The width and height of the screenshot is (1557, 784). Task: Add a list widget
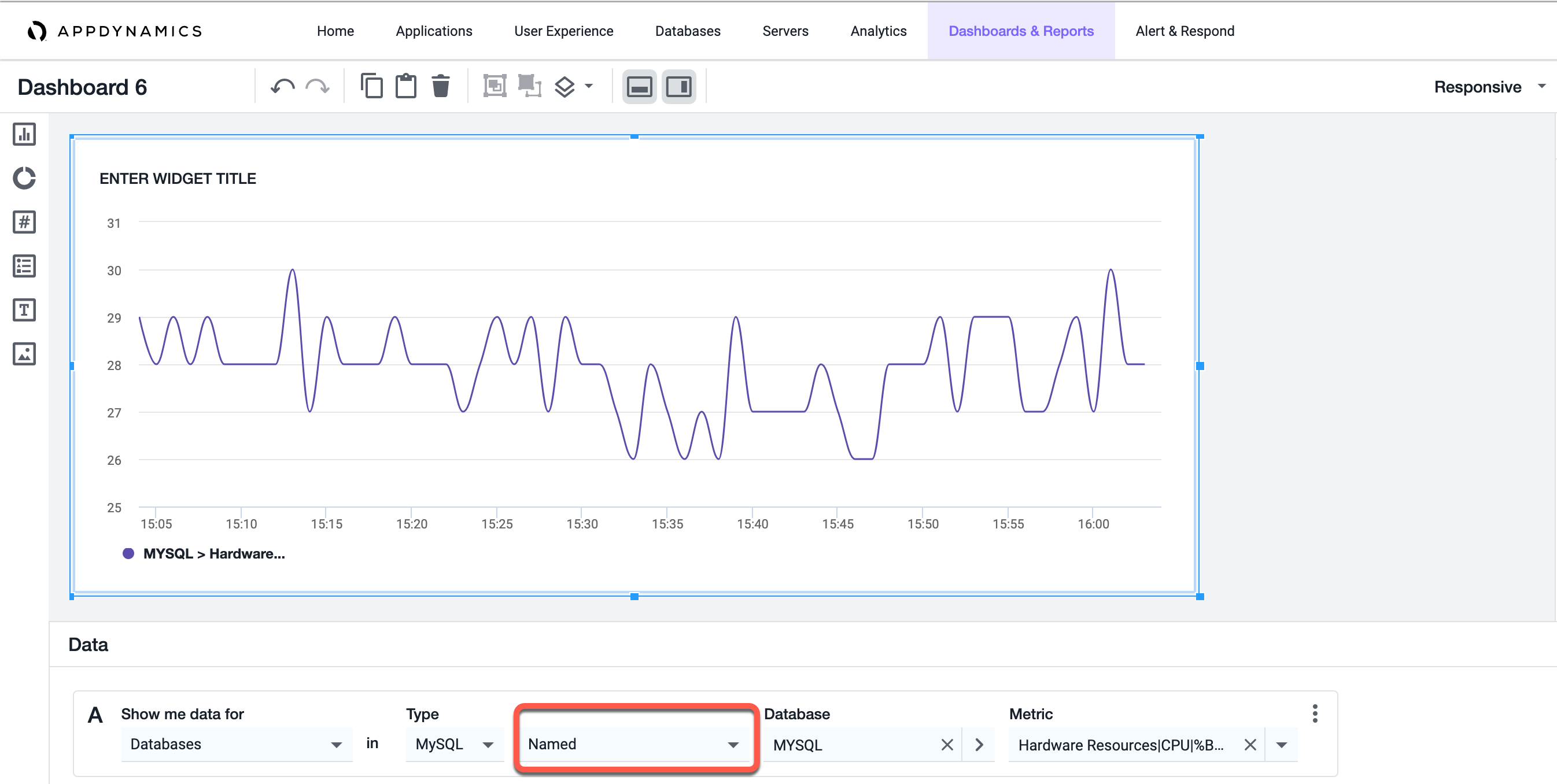[x=24, y=267]
